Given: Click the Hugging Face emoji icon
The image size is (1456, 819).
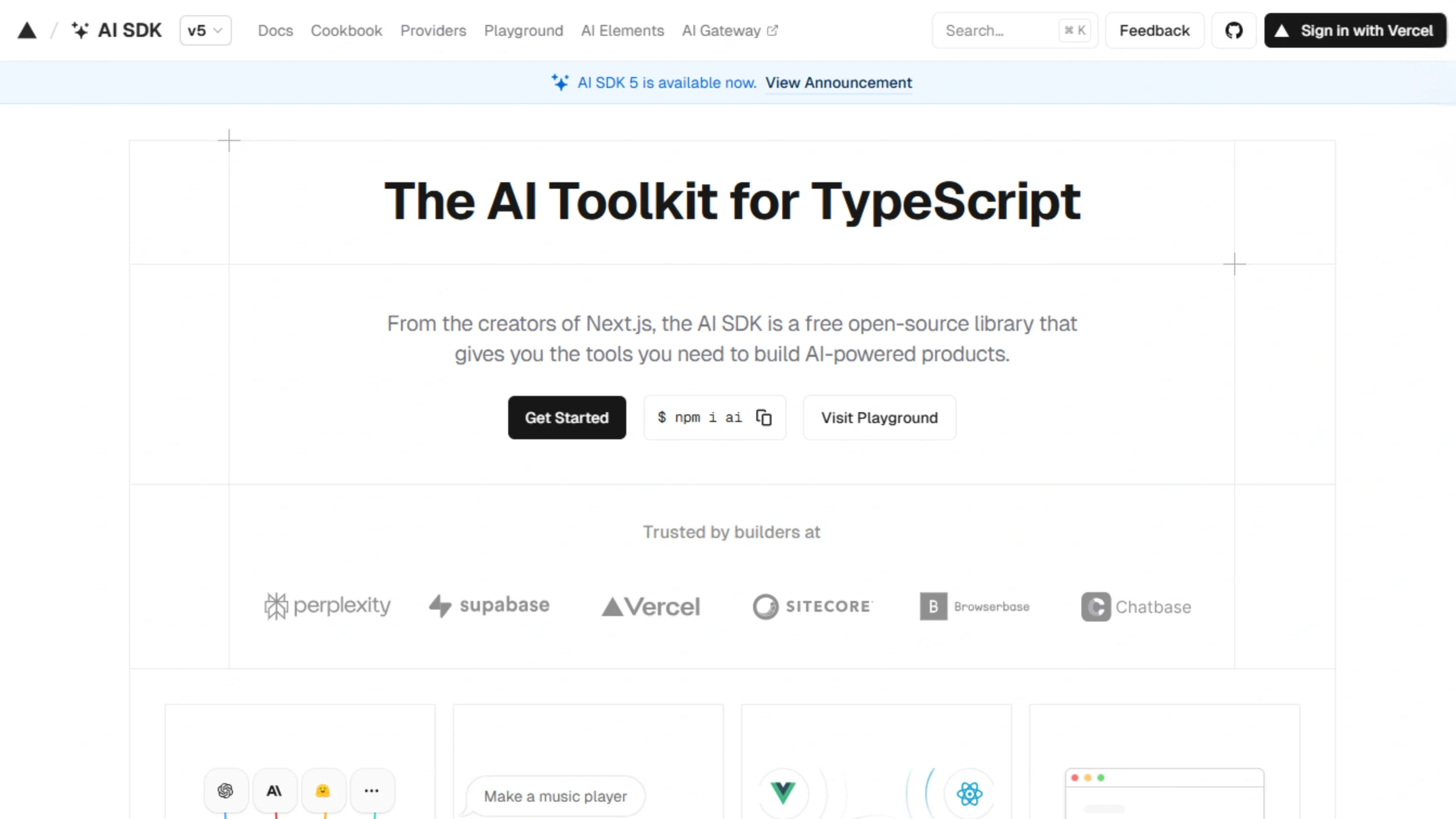Looking at the screenshot, I should pos(323,791).
